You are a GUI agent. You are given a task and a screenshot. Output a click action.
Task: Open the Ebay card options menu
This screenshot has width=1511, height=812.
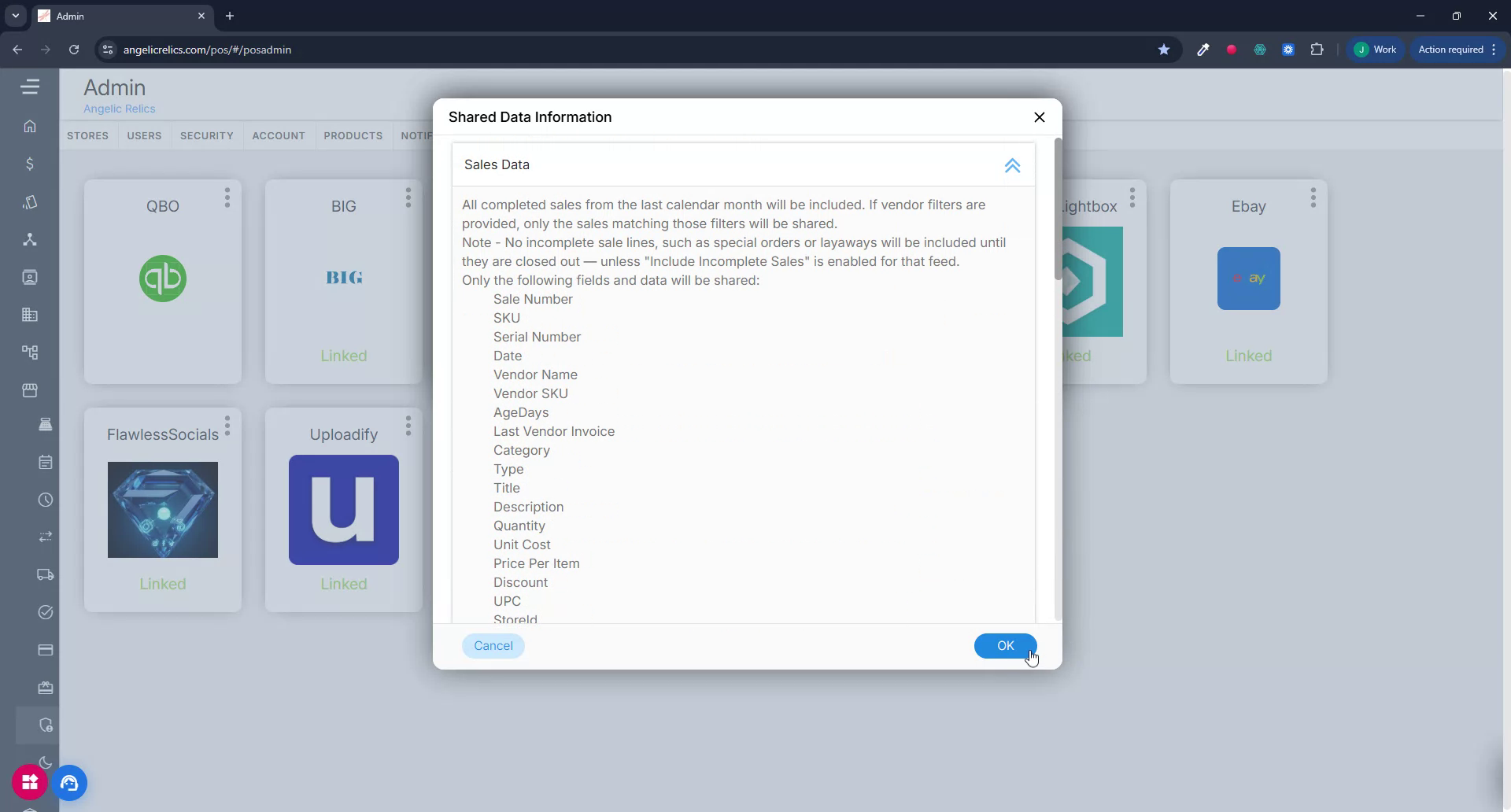(x=1313, y=197)
